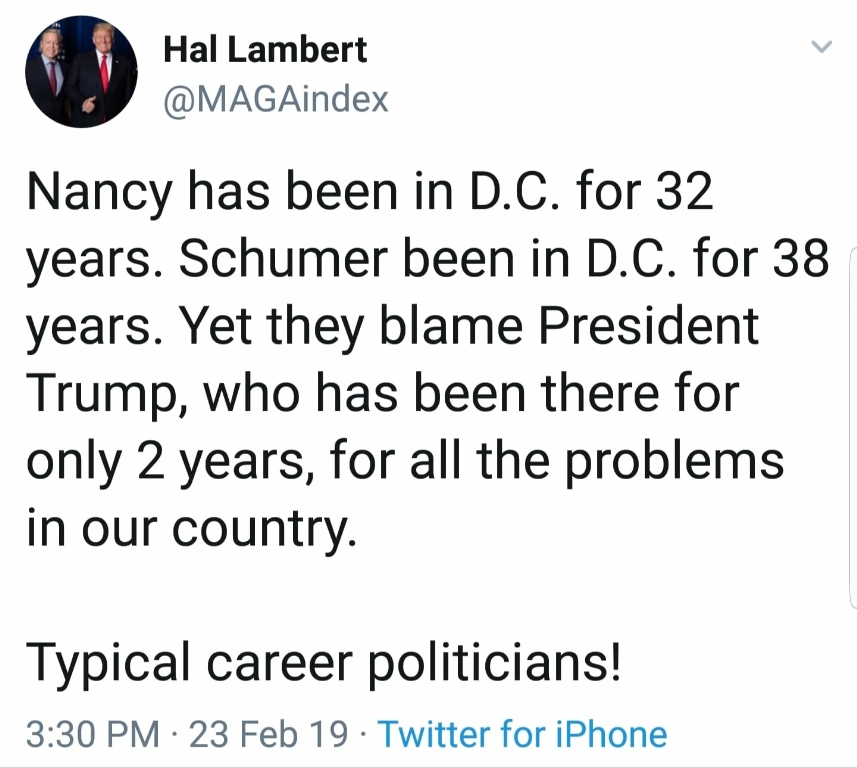Click the word 'blame' in the tweet
857x768 pixels.
451,326
